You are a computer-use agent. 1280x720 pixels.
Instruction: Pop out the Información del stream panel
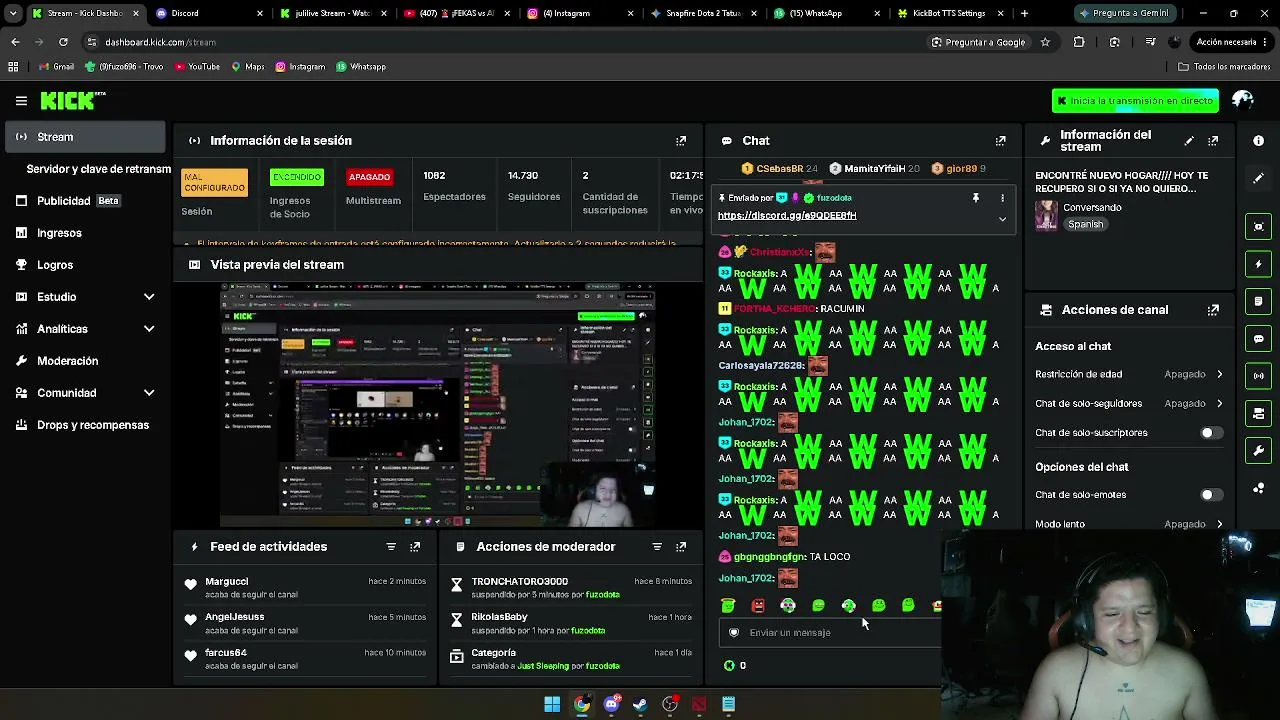(x=1213, y=141)
